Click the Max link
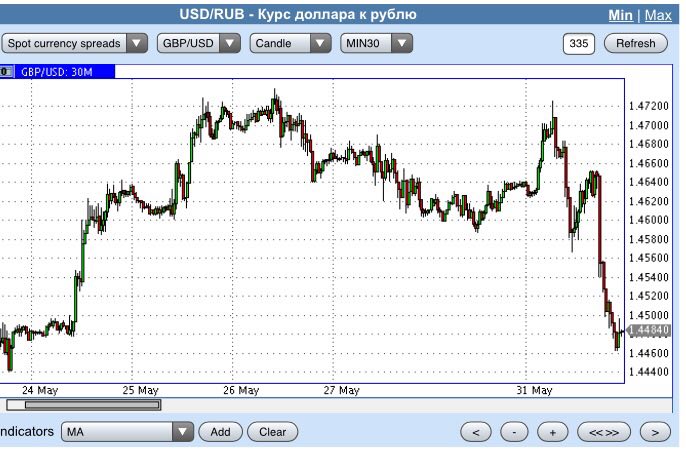 [x=658, y=15]
